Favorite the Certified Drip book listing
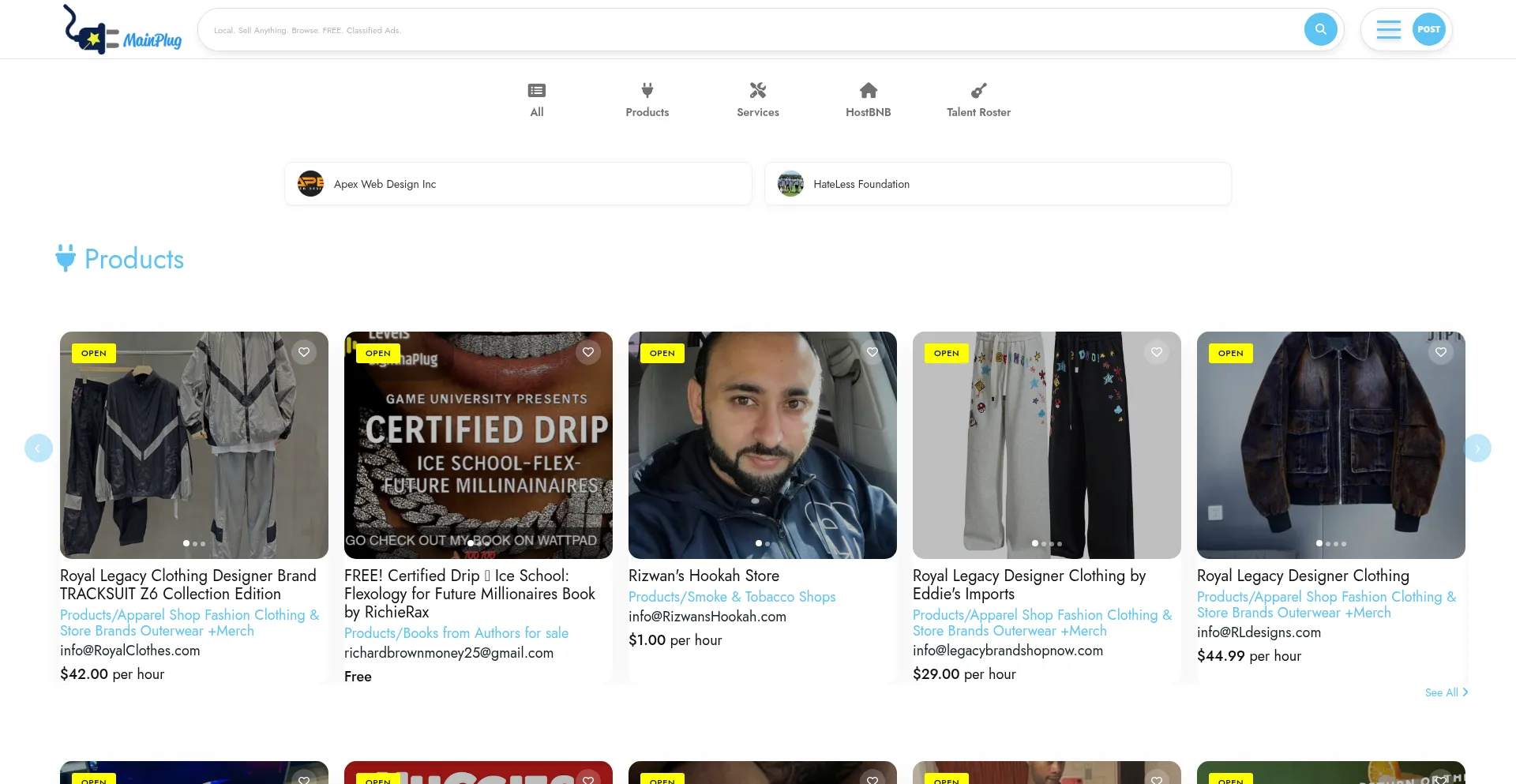Screen dimensions: 1516x784 coord(588,352)
